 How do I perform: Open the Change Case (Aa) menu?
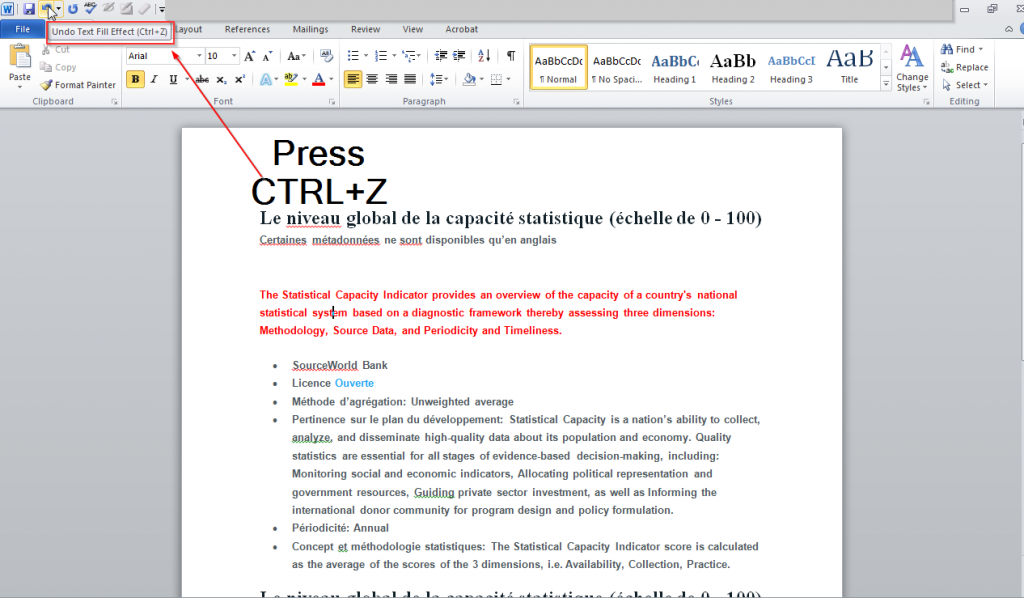[296, 56]
